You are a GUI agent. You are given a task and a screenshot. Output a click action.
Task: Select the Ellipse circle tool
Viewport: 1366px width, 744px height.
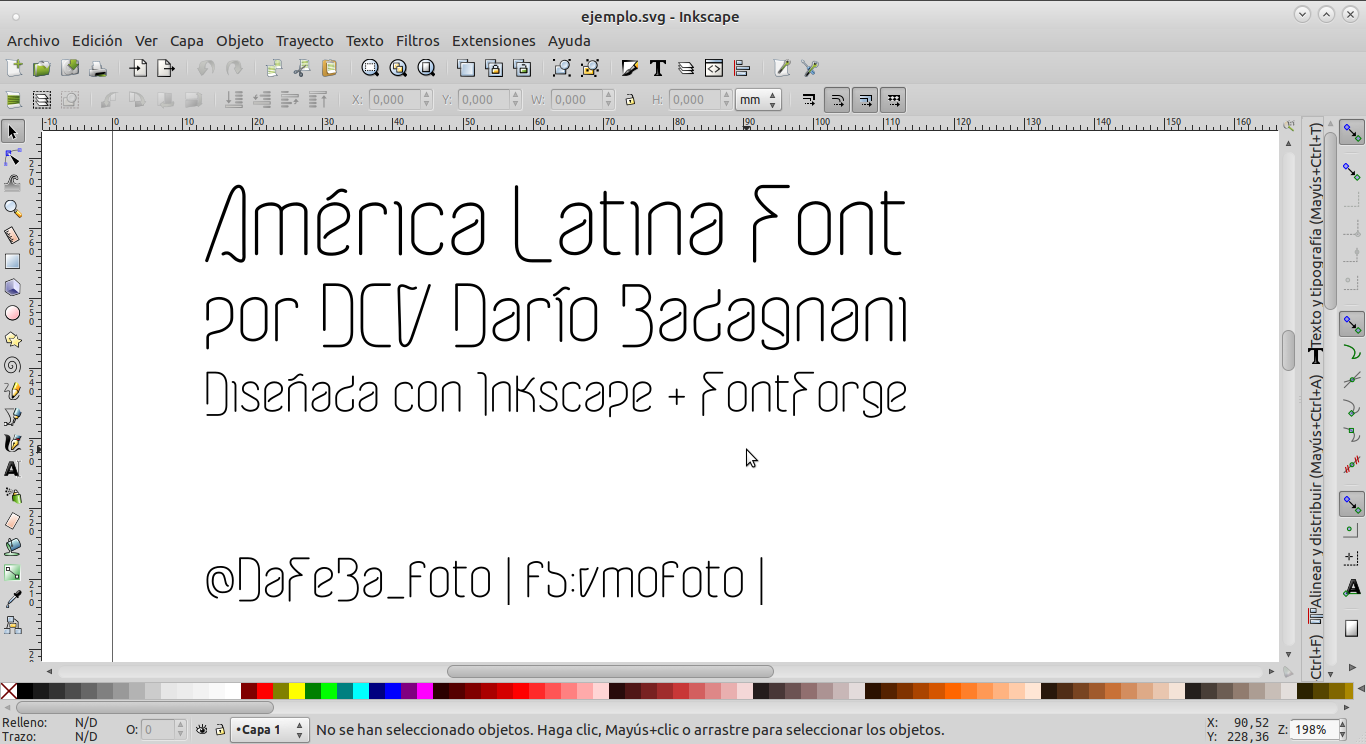click(13, 313)
